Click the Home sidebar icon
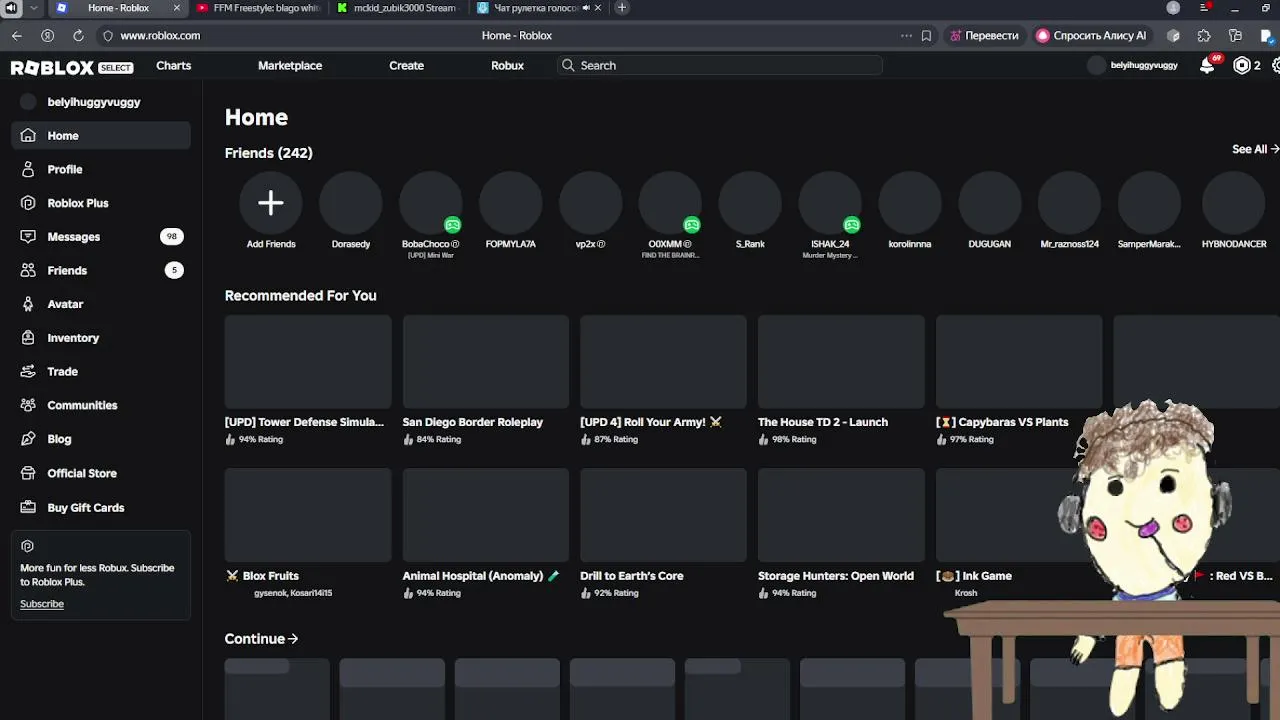 click(28, 136)
